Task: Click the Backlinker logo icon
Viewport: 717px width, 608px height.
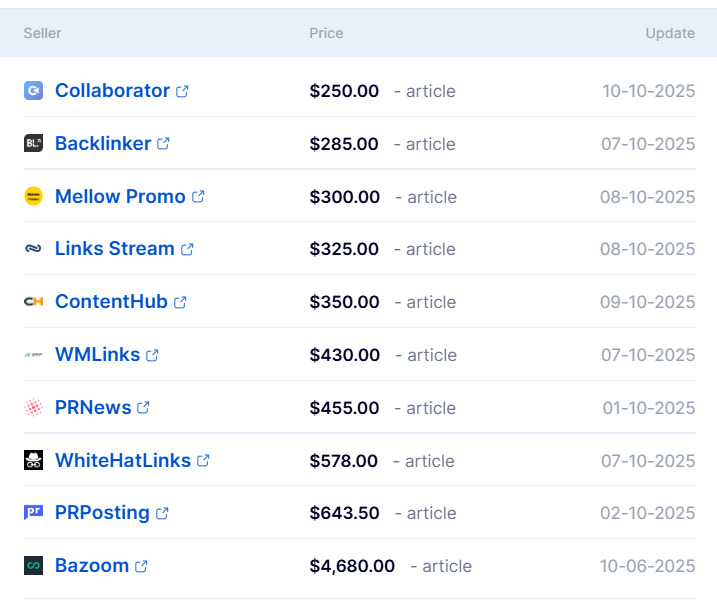Action: (x=33, y=144)
